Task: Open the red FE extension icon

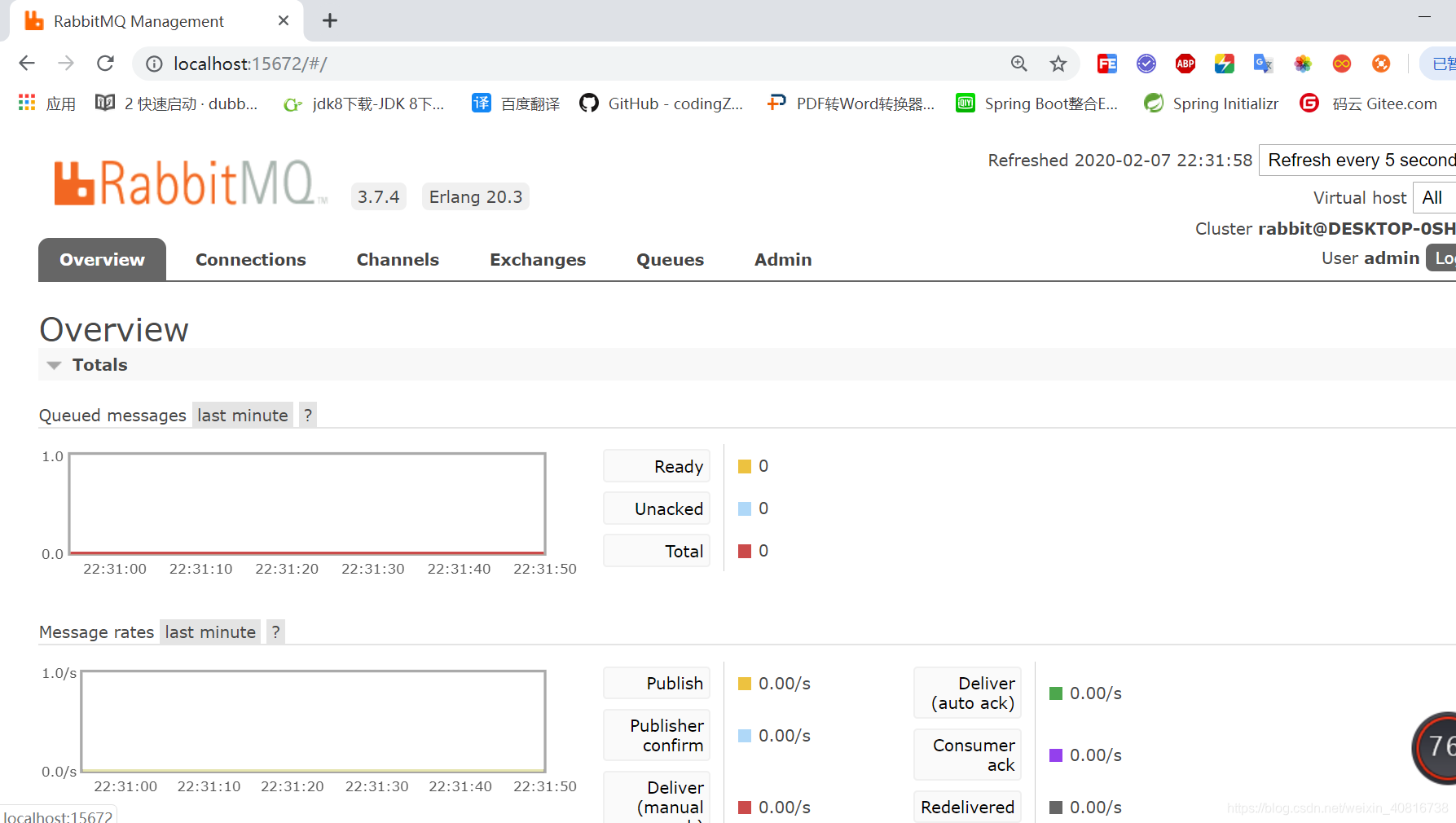Action: 1107,64
